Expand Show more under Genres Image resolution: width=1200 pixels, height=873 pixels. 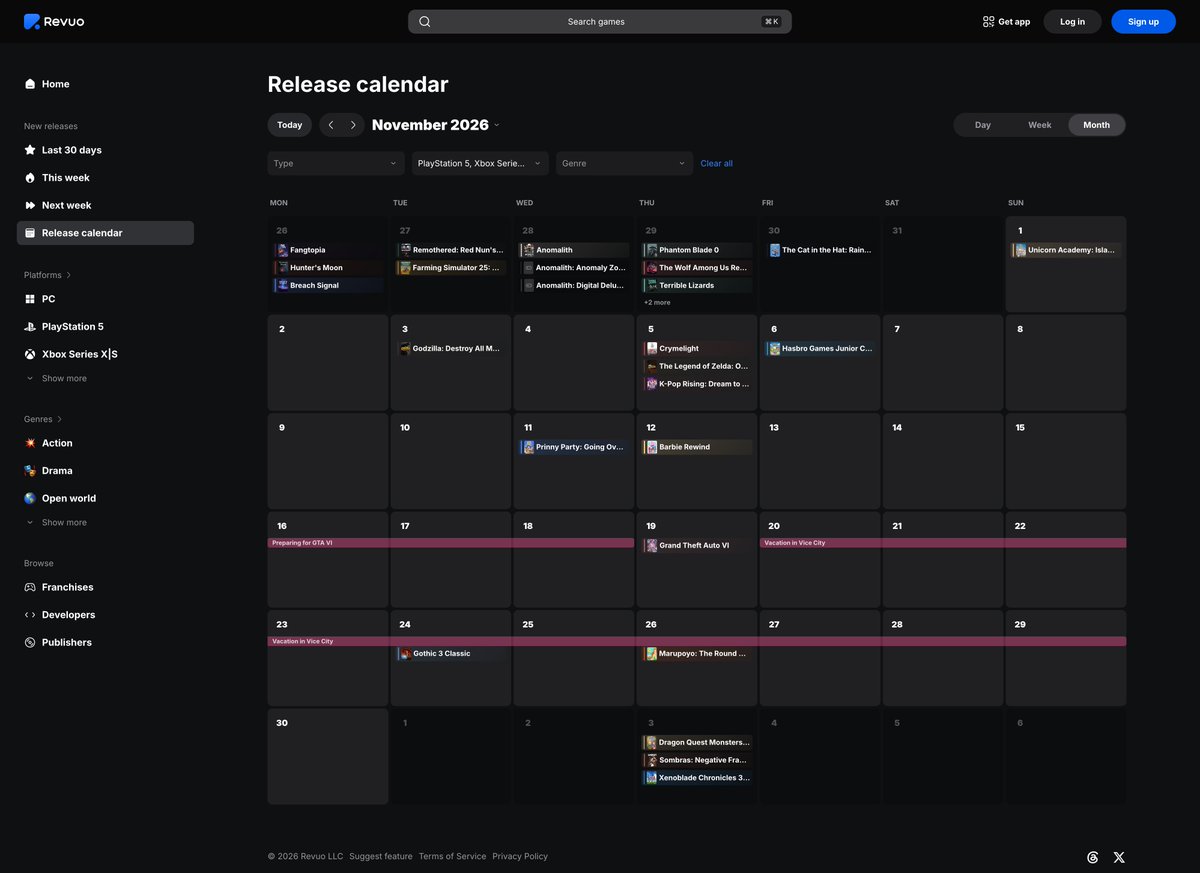tap(57, 523)
